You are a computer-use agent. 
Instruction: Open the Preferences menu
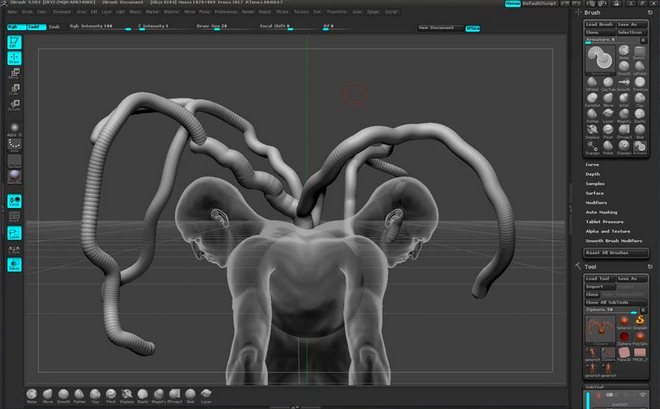(224, 12)
